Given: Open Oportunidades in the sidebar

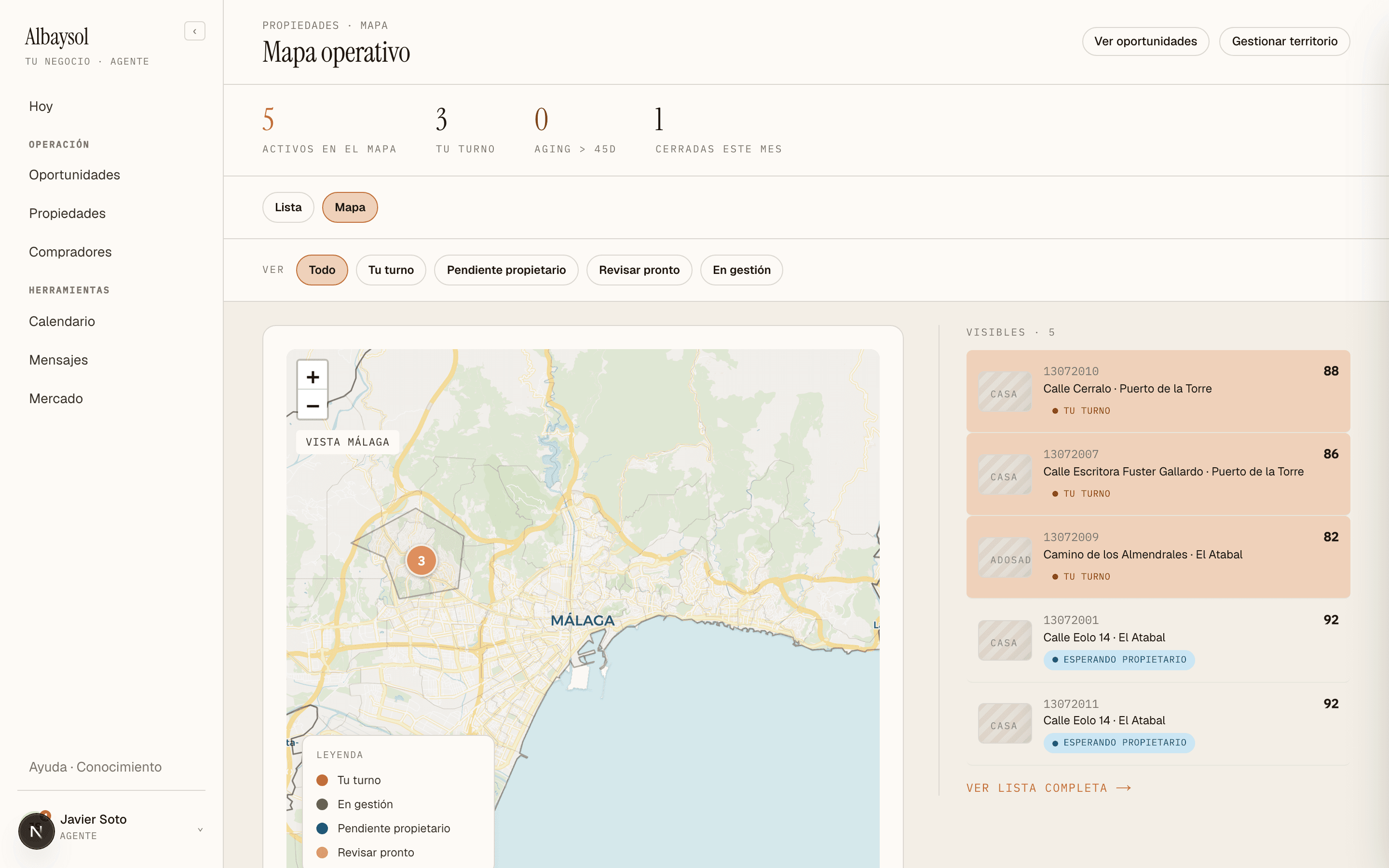Looking at the screenshot, I should pyautogui.click(x=75, y=175).
